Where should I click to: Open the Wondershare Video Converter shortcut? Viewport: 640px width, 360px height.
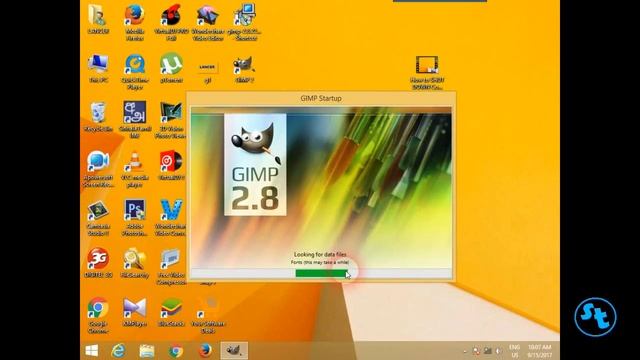(x=171, y=218)
